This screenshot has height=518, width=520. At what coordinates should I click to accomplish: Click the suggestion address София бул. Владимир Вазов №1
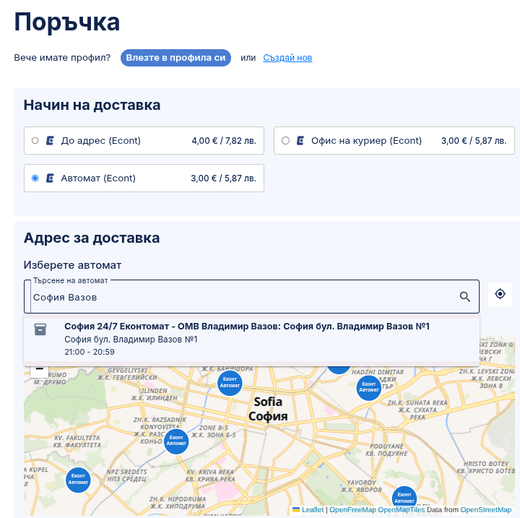point(131,339)
